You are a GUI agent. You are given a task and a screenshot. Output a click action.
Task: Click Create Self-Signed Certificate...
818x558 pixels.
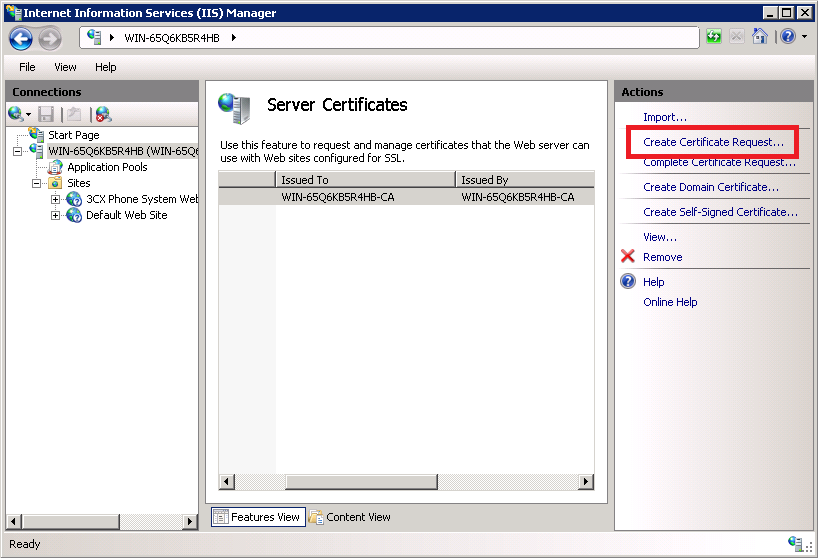click(x=720, y=212)
